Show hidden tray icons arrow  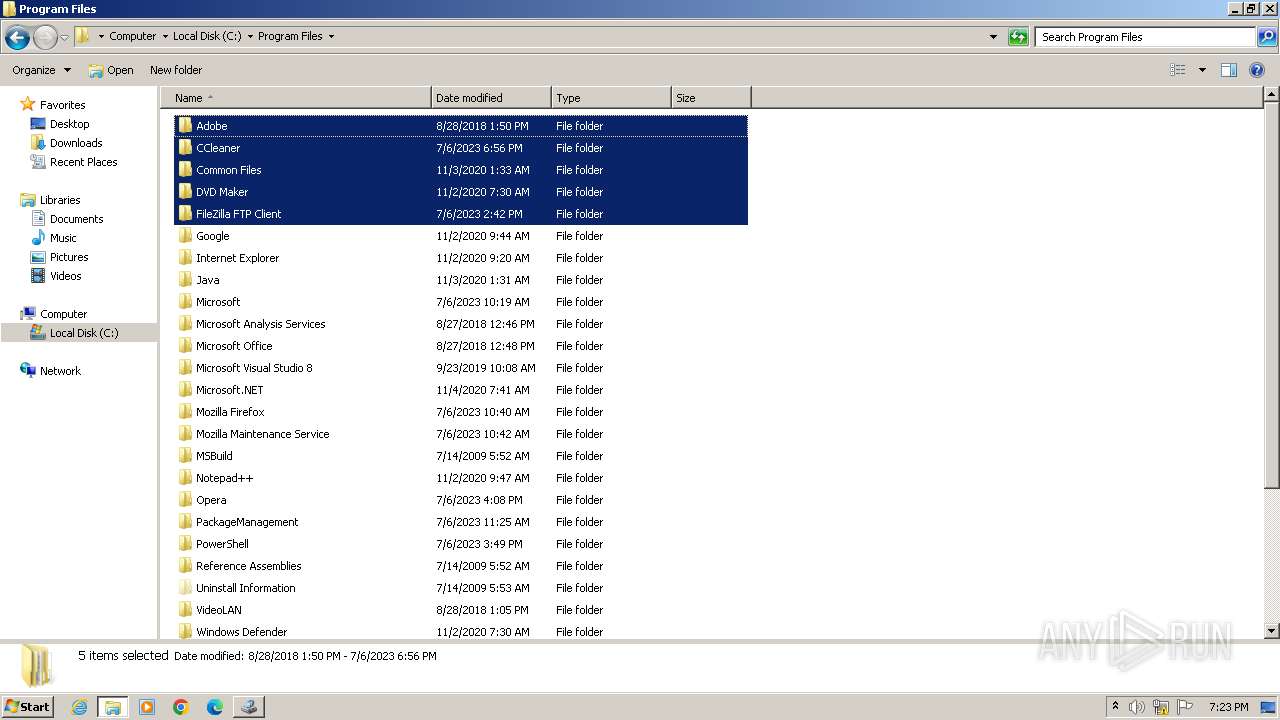click(x=1115, y=706)
